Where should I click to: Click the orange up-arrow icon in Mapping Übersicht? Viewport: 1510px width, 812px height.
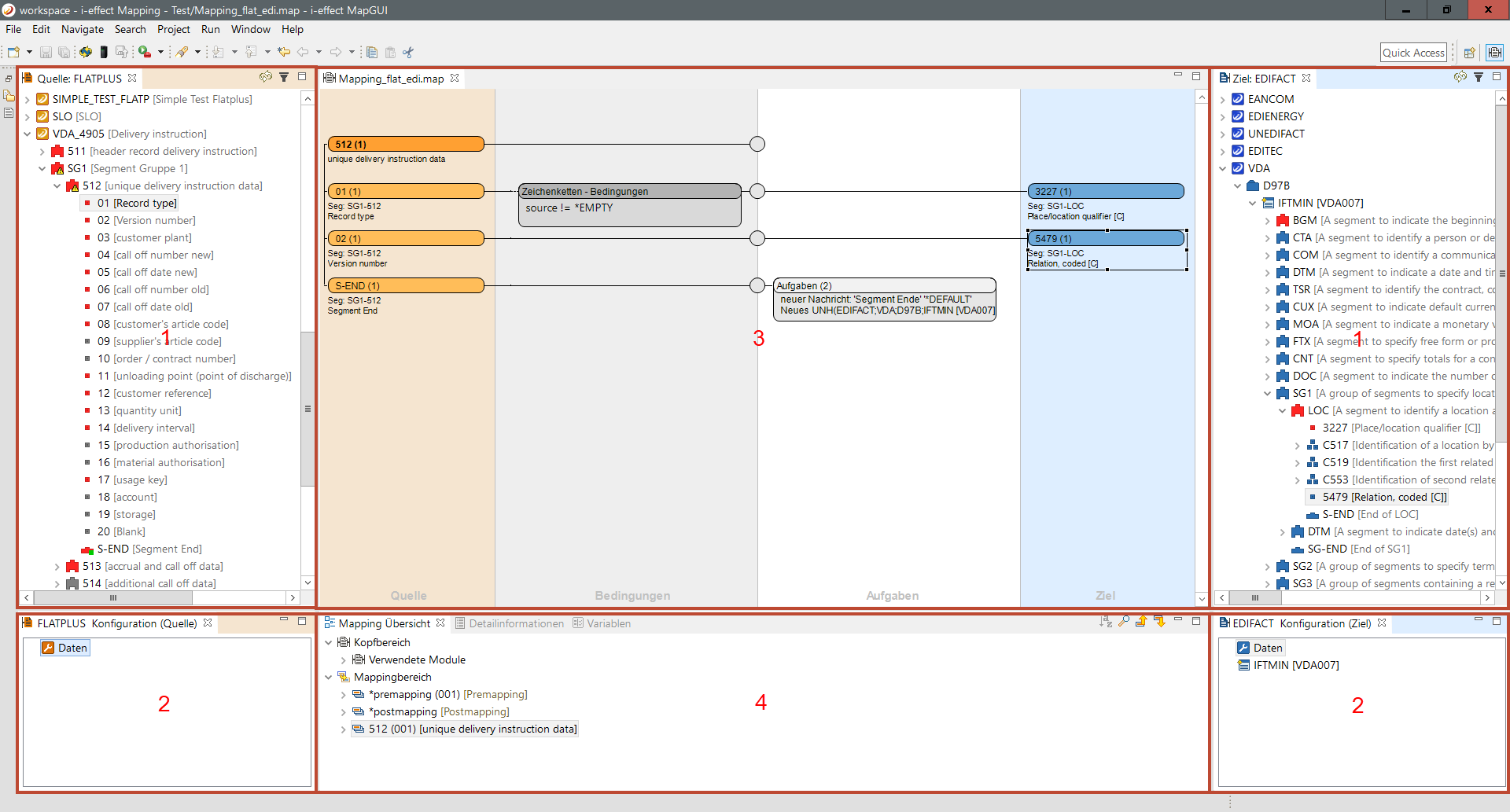point(1141,622)
